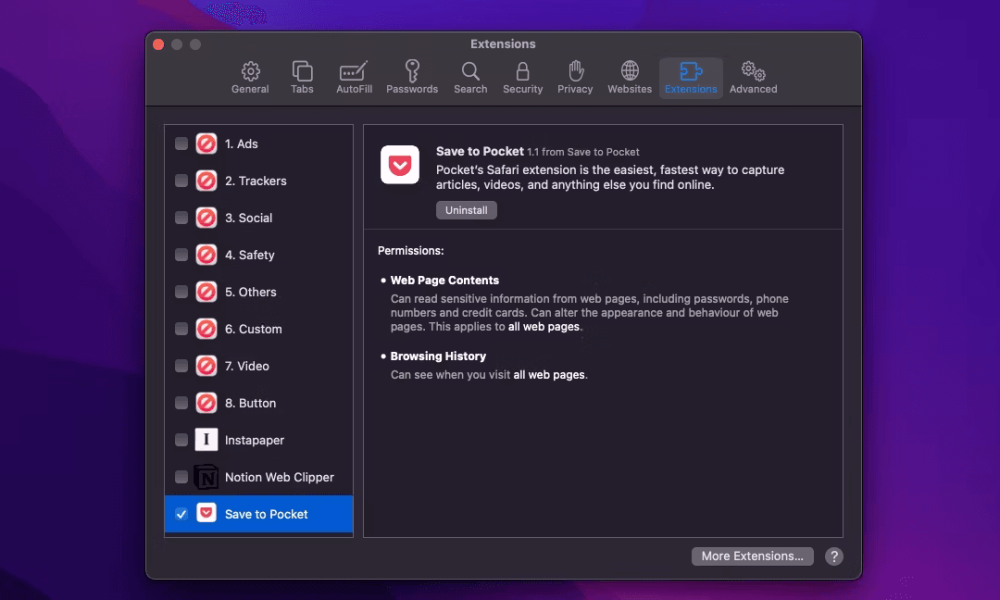This screenshot has width=1000, height=600.
Task: Click the blocker icon beside 8. Button
Action: coord(206,402)
